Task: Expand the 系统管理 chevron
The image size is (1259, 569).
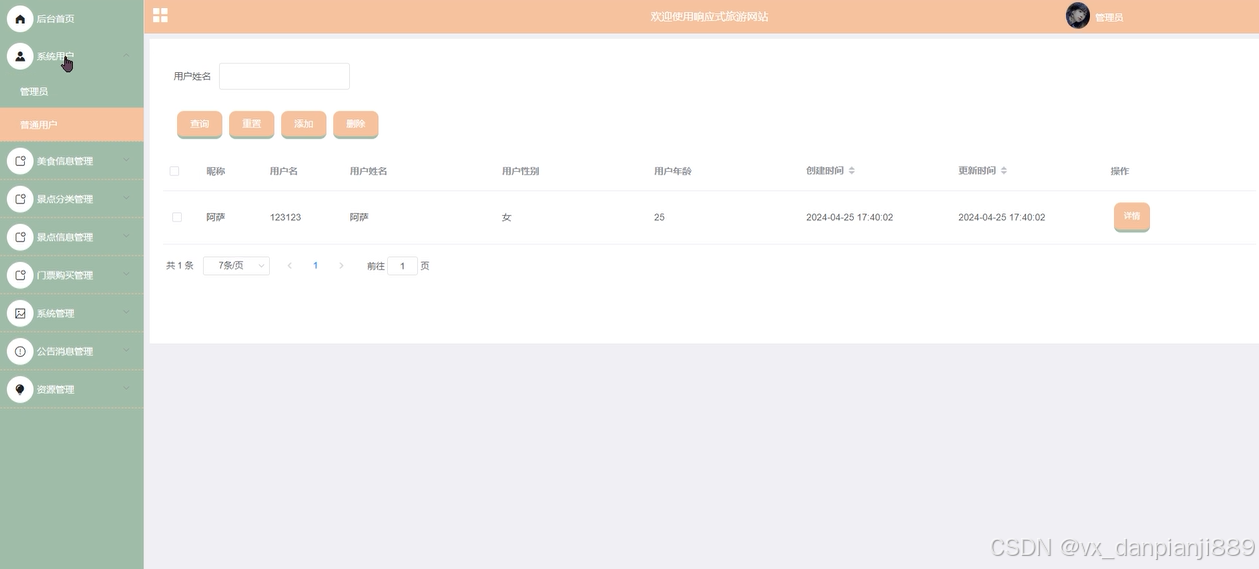Action: [x=126, y=312]
